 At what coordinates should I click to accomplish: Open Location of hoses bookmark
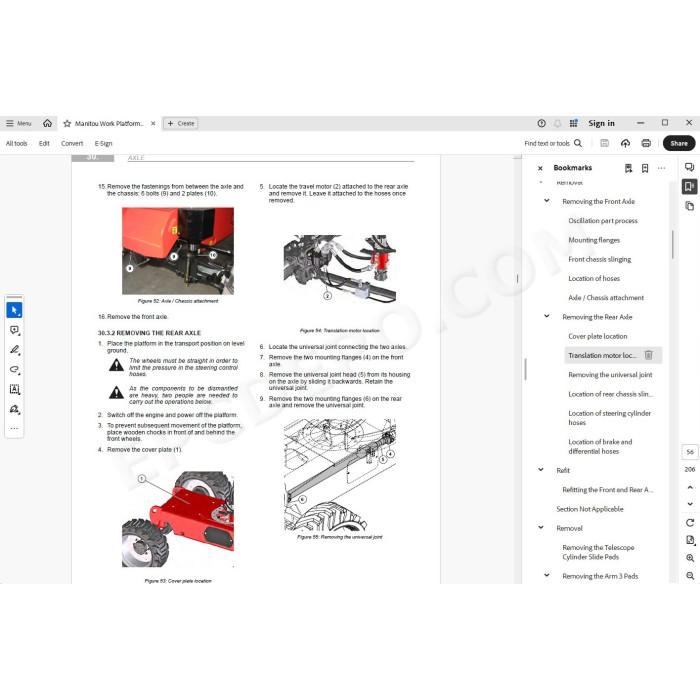tap(594, 278)
